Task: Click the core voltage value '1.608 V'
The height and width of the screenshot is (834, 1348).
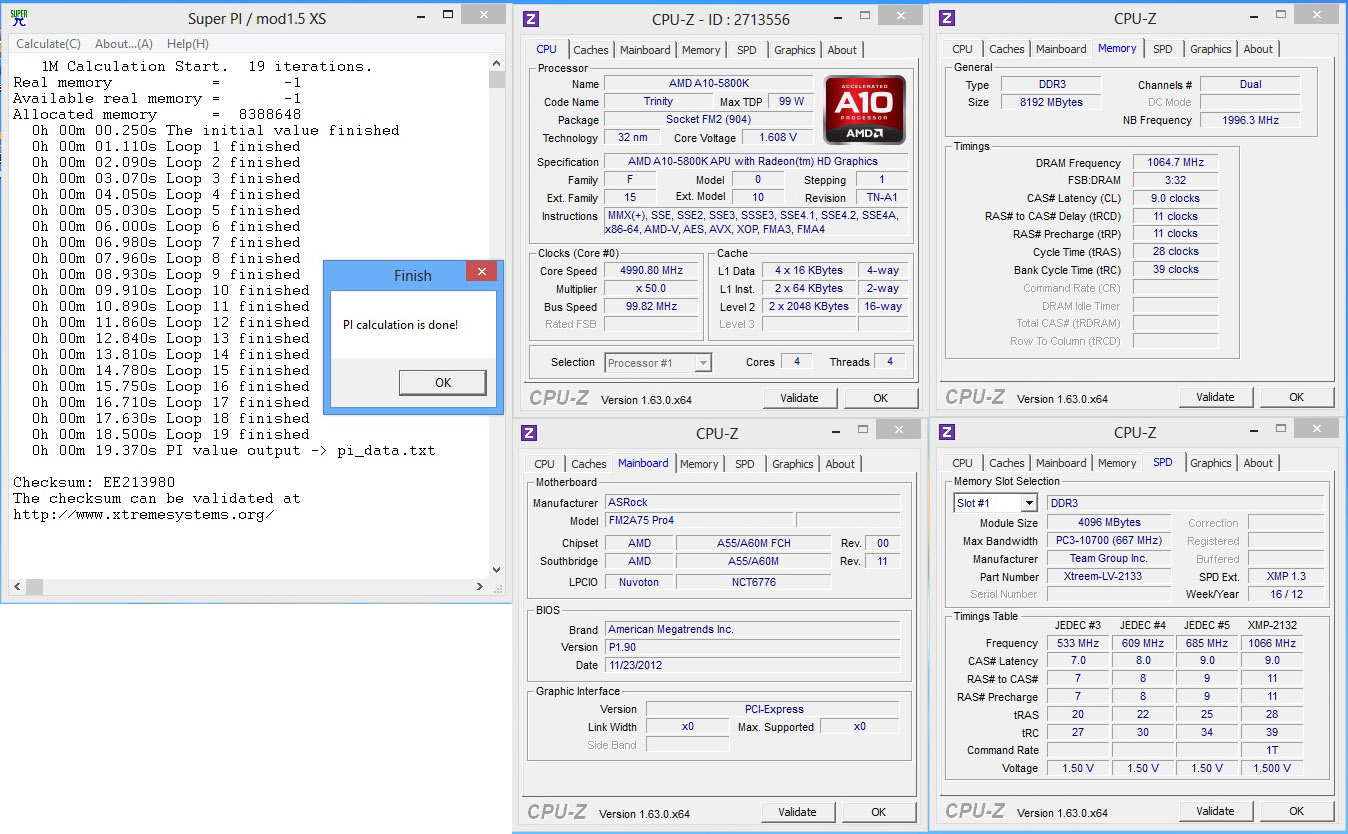Action: point(778,138)
